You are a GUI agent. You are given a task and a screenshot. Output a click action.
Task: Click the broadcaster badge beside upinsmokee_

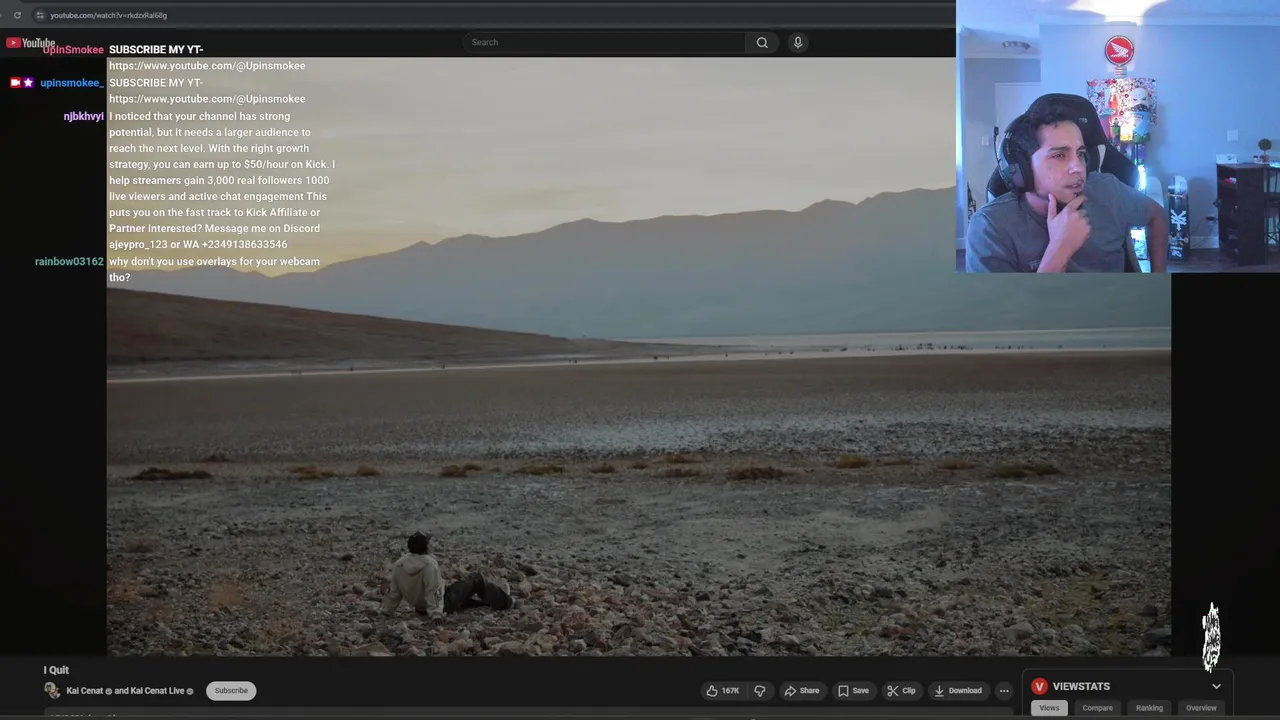15,83
